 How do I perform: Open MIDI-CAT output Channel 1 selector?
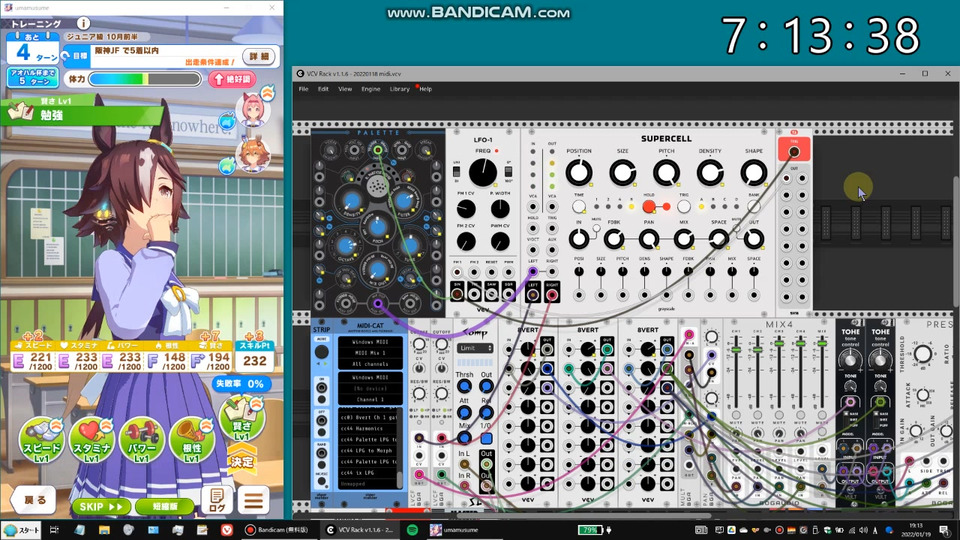(370, 399)
